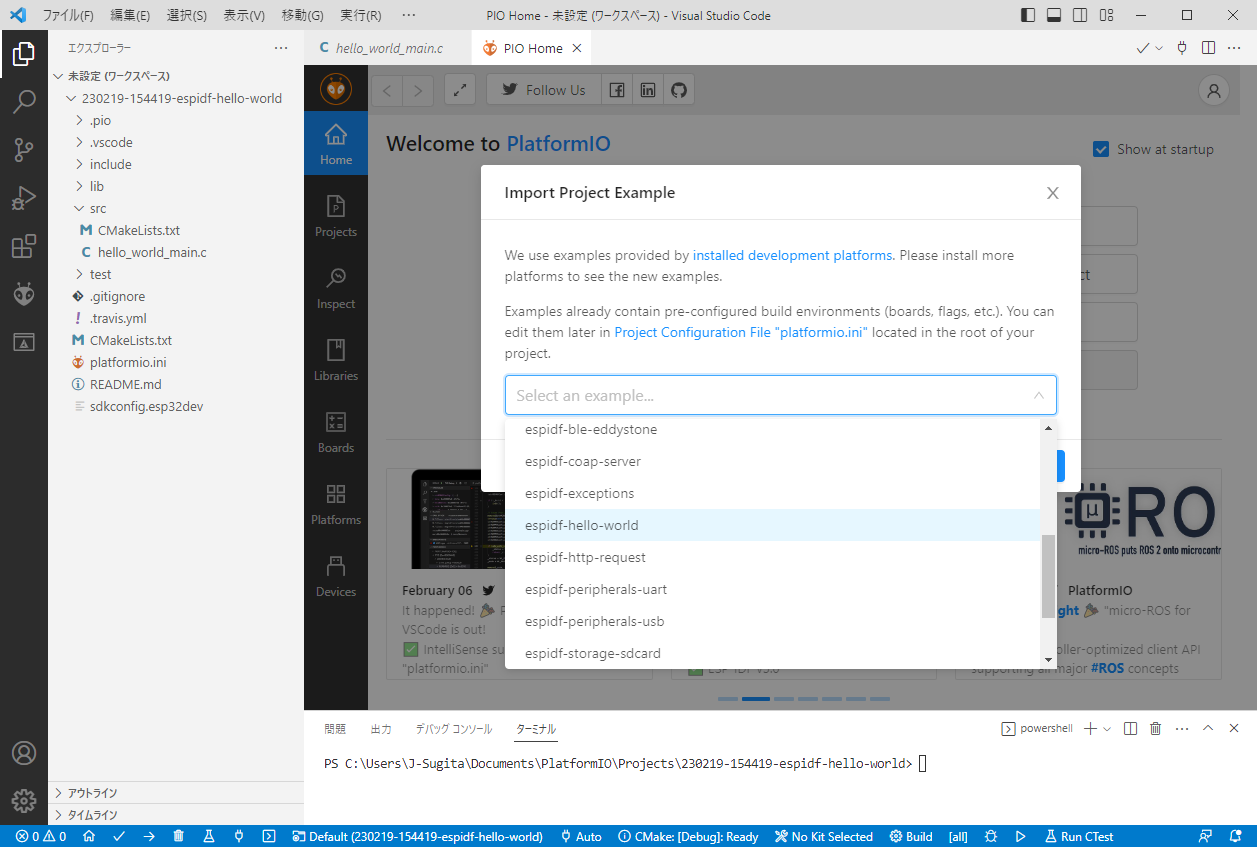Open Accounts icon in activity bar
The image size is (1257, 847).
point(24,753)
